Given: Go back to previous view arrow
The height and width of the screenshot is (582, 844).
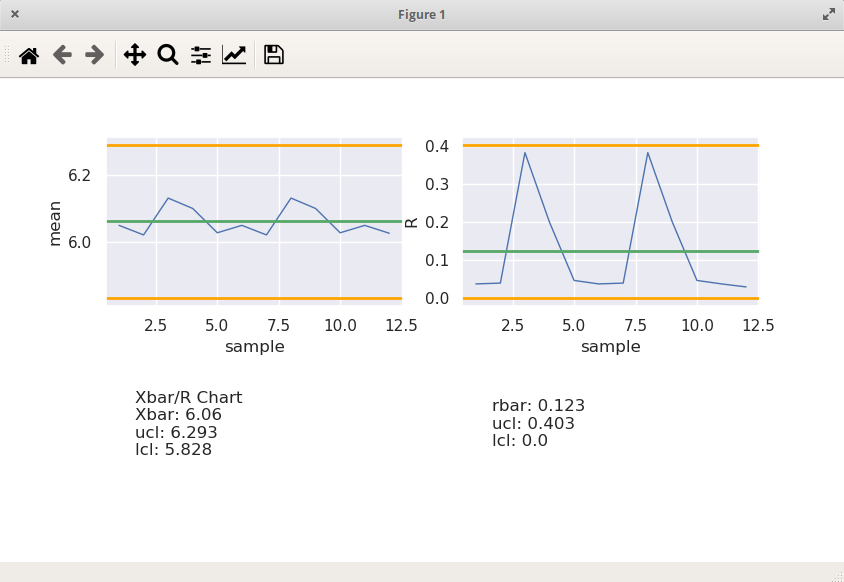Looking at the screenshot, I should pyautogui.click(x=62, y=55).
